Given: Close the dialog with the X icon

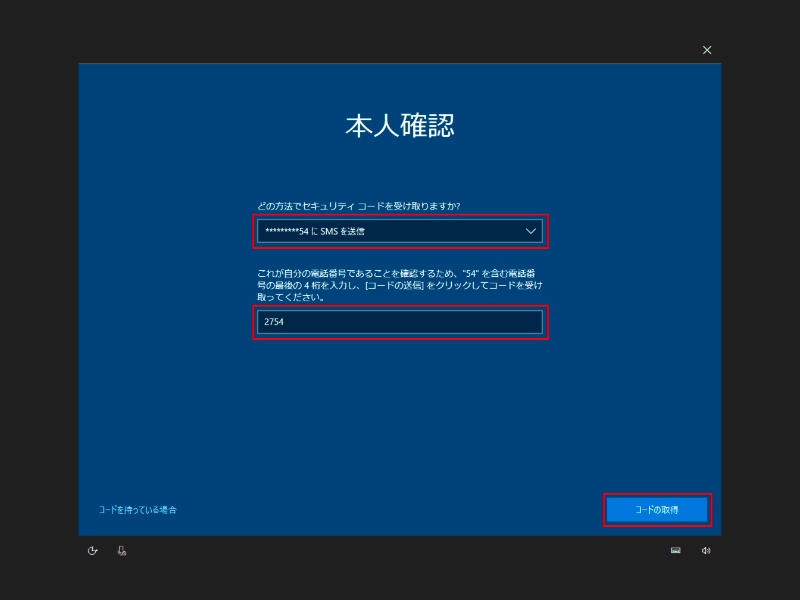Looking at the screenshot, I should (x=707, y=50).
